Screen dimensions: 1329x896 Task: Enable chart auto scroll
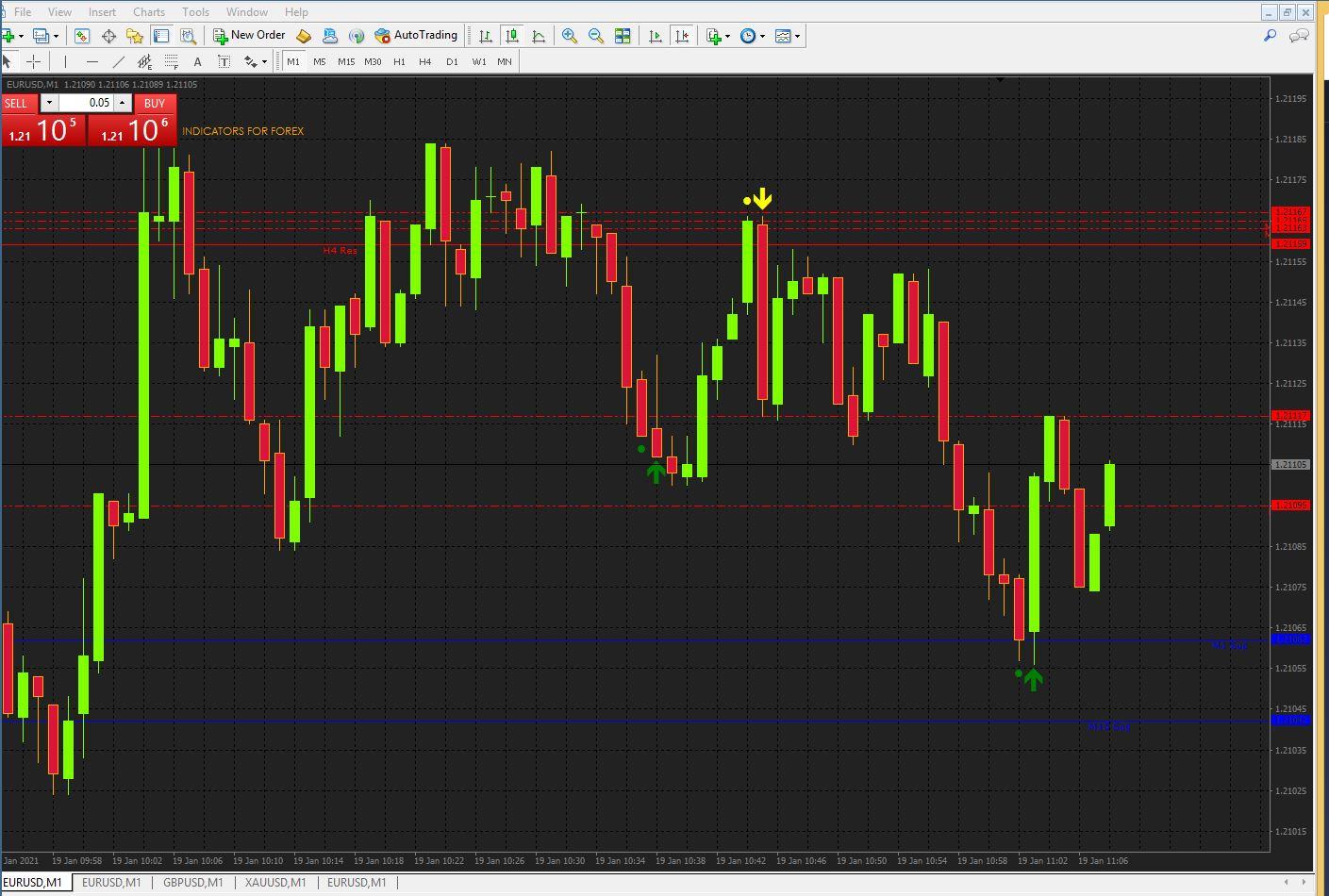pos(655,36)
